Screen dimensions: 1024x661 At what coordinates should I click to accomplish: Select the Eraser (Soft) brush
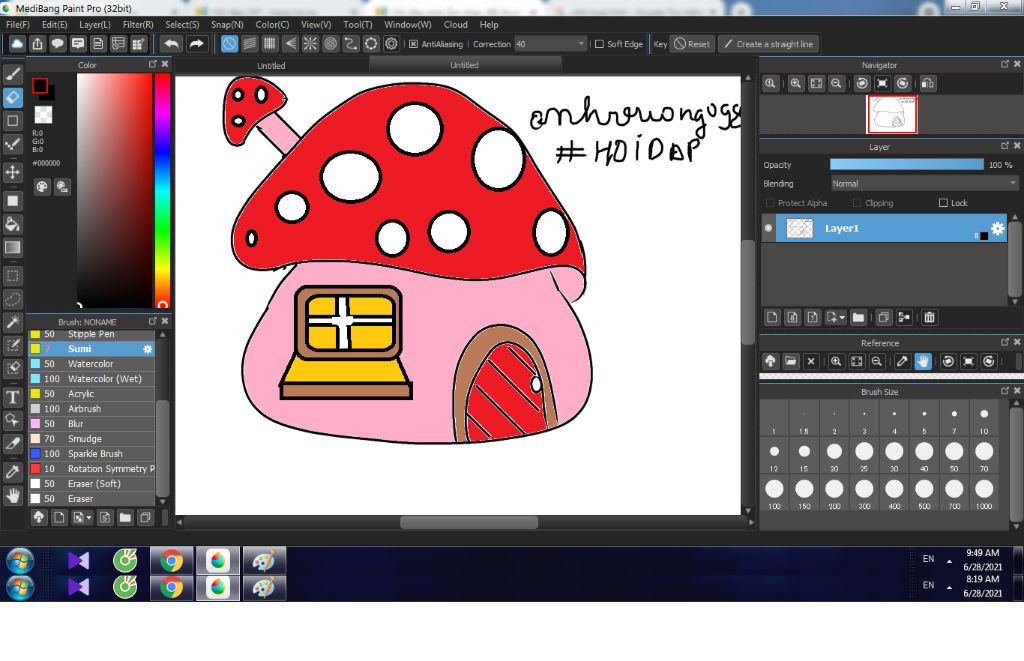92,484
